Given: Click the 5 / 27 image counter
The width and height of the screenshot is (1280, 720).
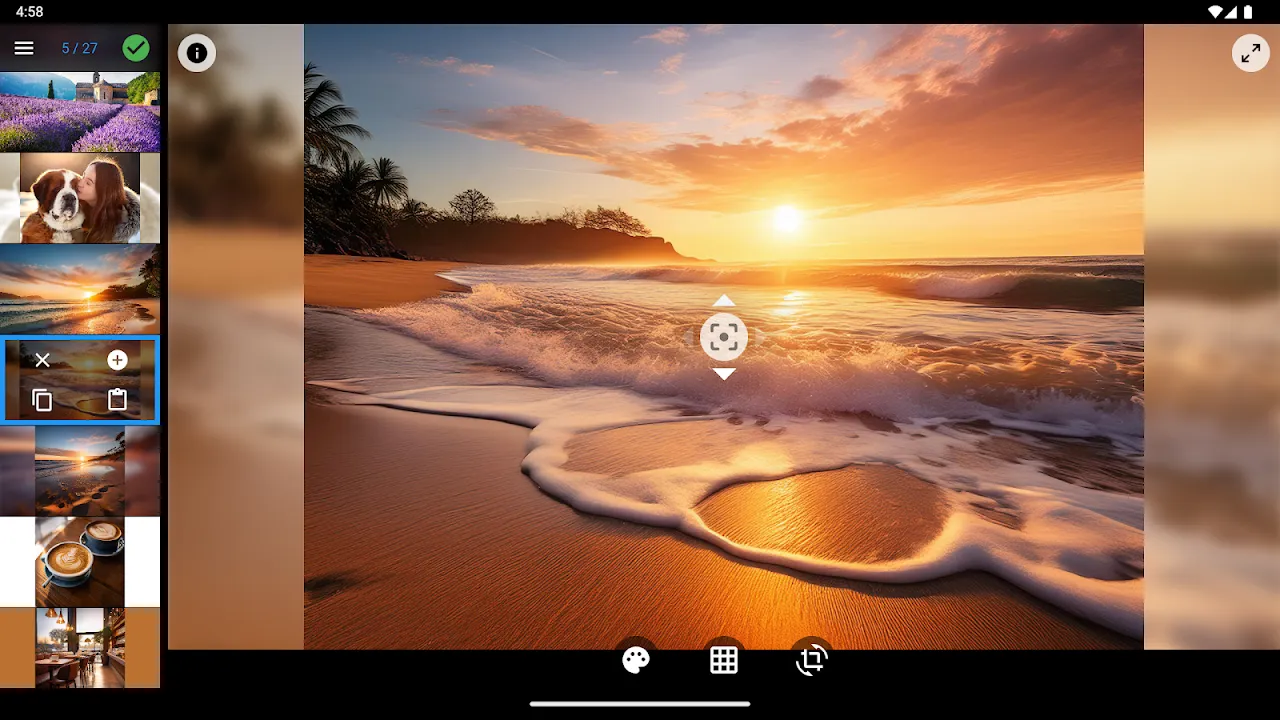Looking at the screenshot, I should [x=80, y=48].
